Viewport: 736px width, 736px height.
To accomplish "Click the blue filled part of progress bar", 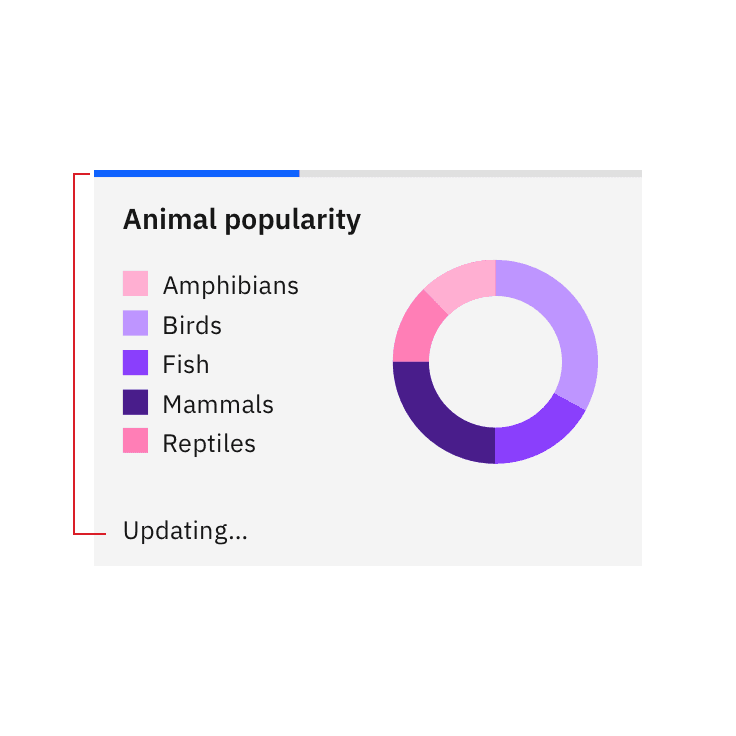I will (196, 173).
